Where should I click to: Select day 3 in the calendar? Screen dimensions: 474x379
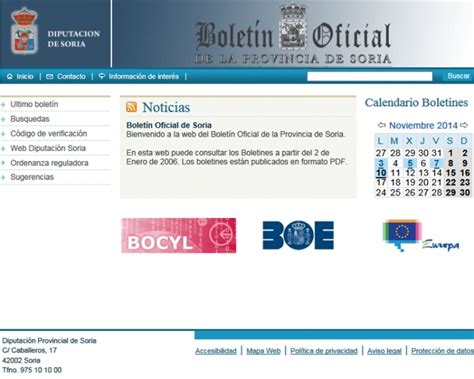[381, 163]
